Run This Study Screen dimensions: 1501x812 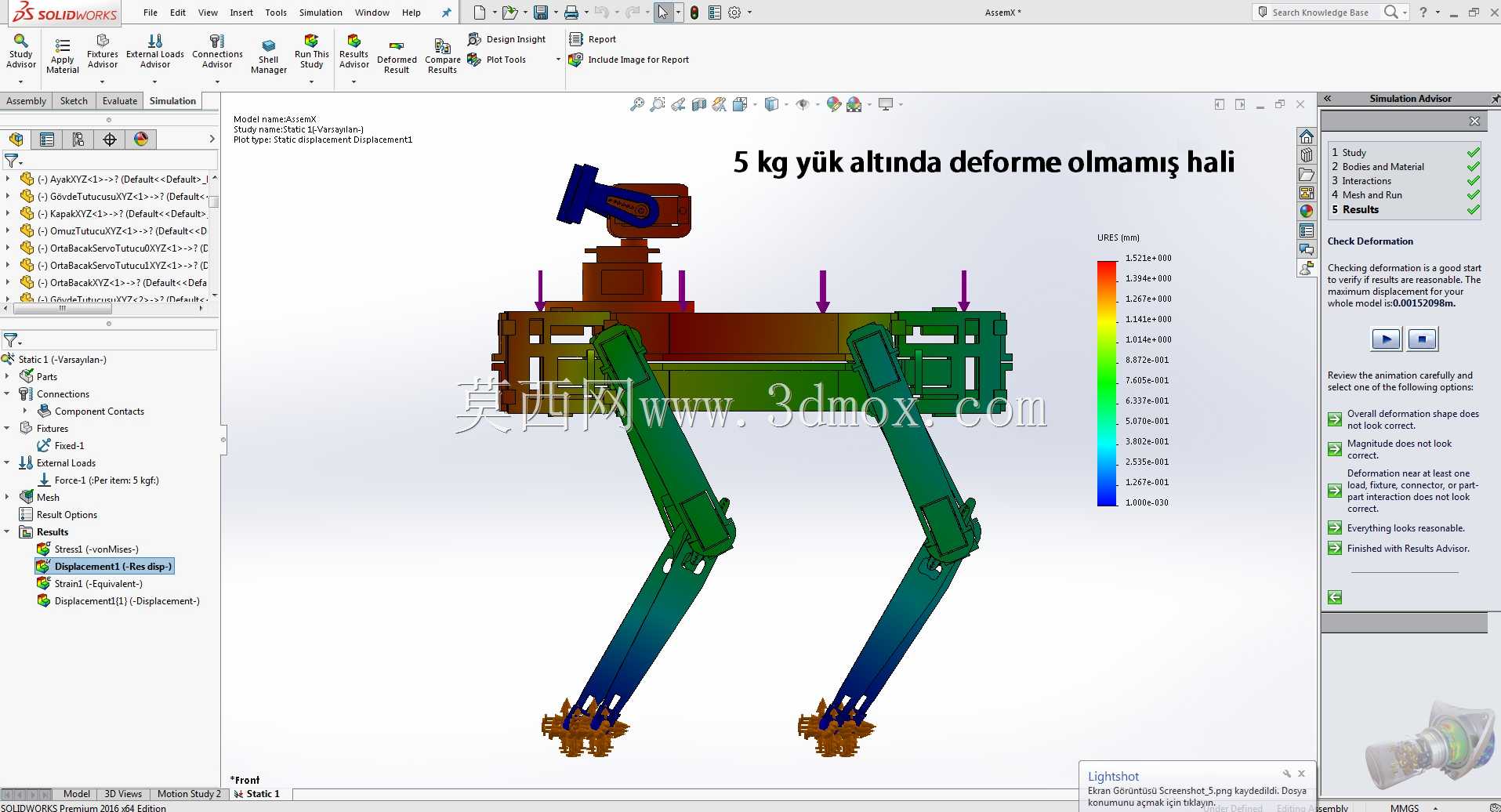tap(312, 52)
